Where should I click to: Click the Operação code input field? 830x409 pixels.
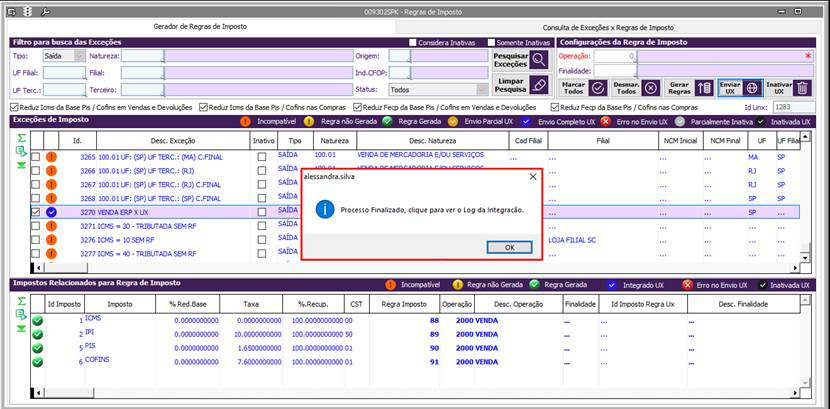pyautogui.click(x=615, y=56)
